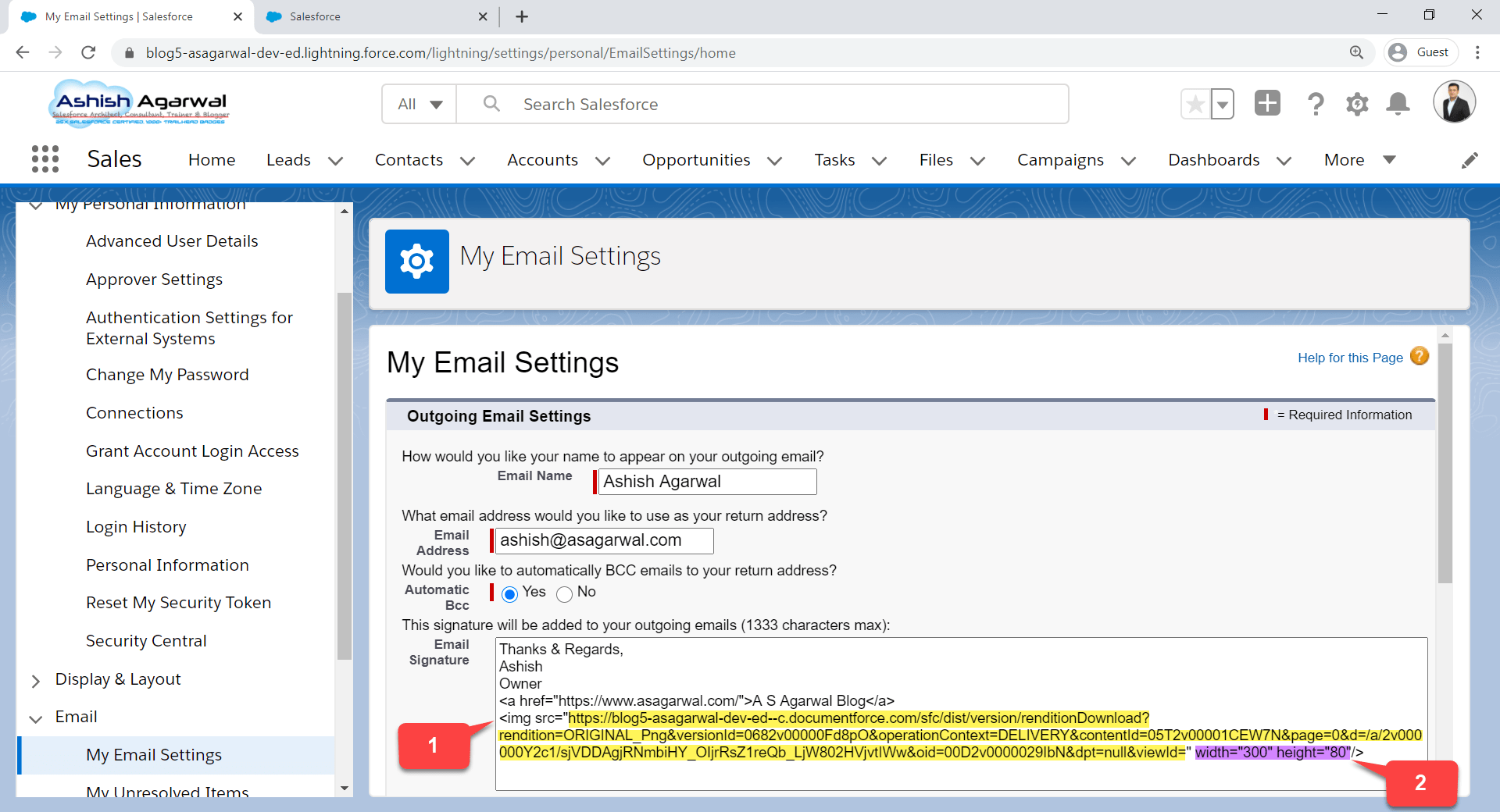Select the Yes radio for Automatic Bcc

[x=509, y=594]
